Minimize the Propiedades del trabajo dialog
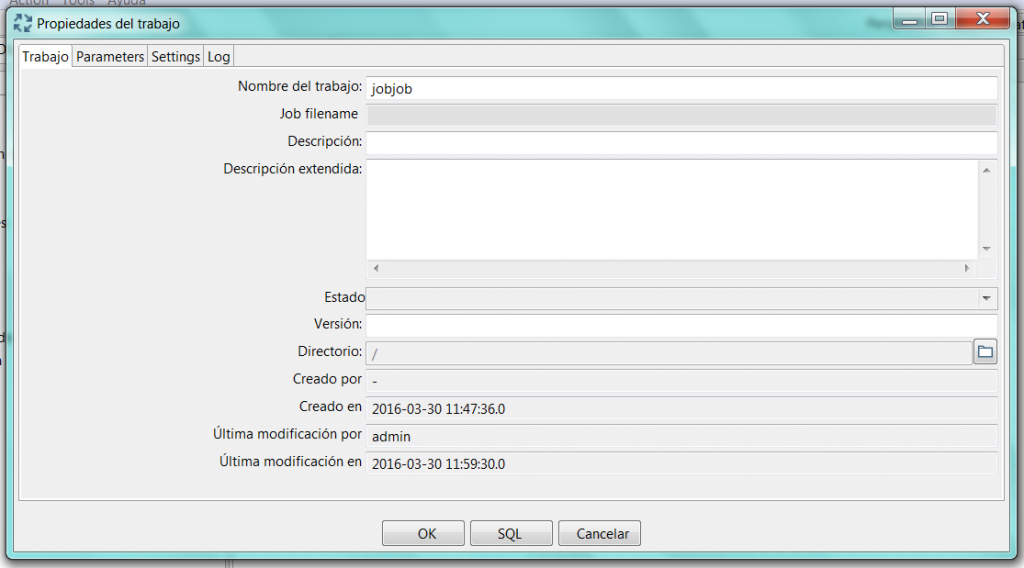This screenshot has height=568, width=1024. (x=909, y=19)
